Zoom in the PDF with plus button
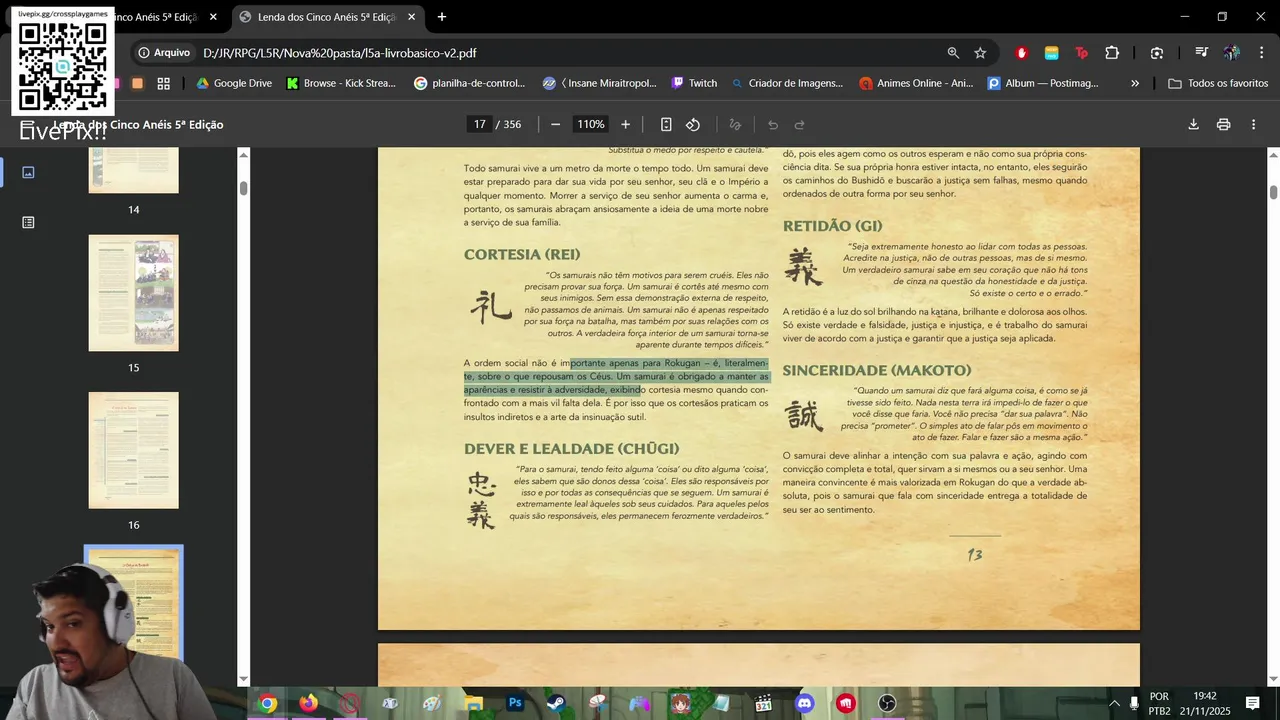 (x=625, y=124)
